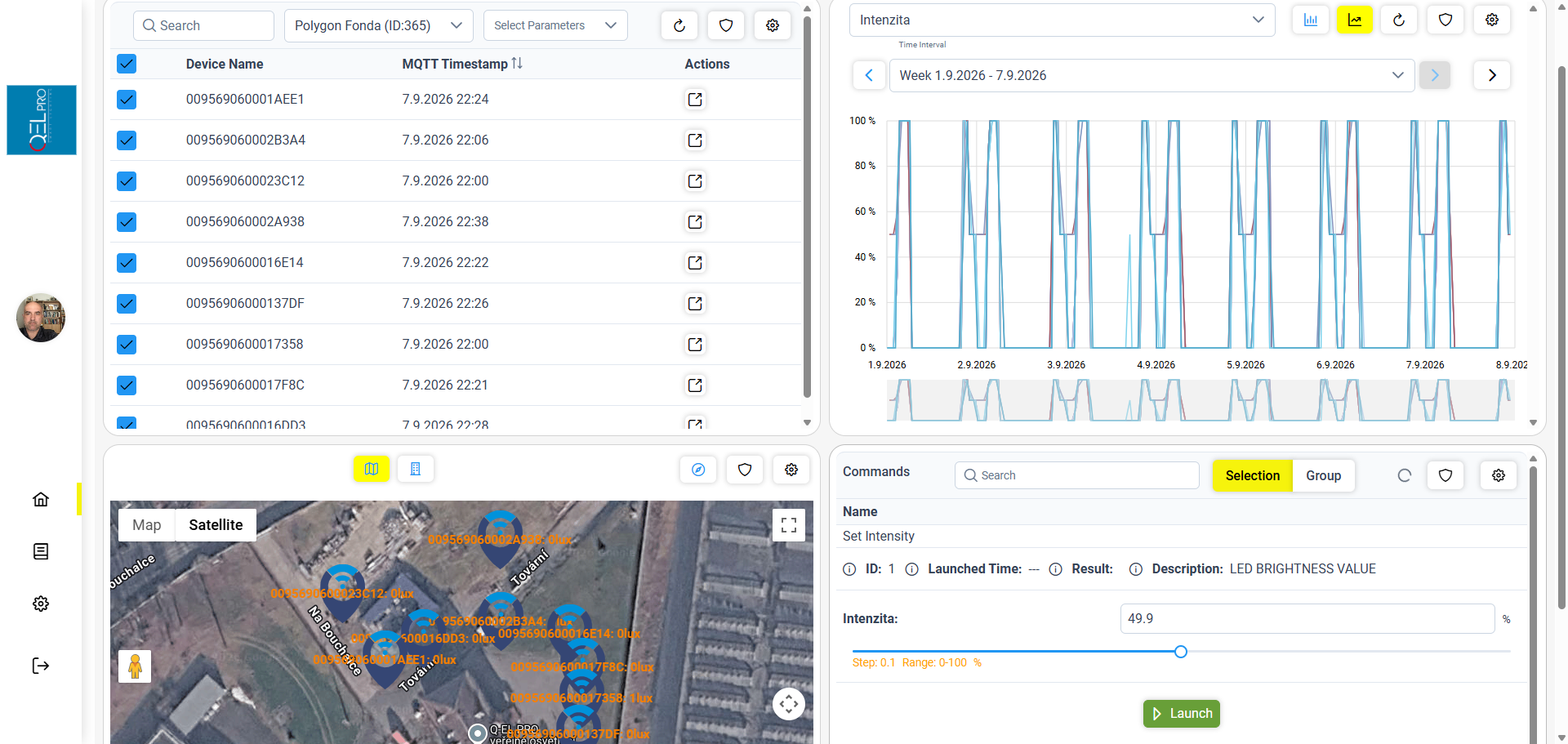
Task: Open chart panel settings gear
Action: (1491, 20)
